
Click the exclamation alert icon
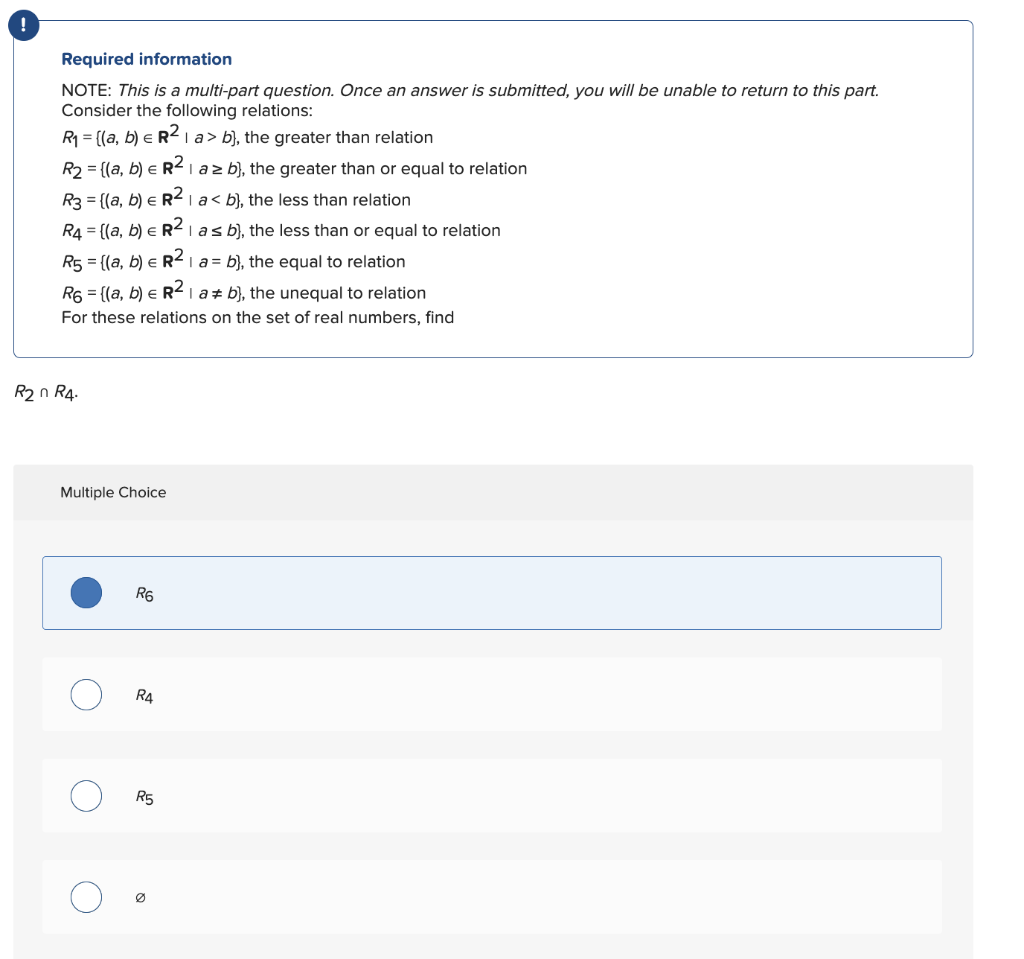(x=23, y=25)
